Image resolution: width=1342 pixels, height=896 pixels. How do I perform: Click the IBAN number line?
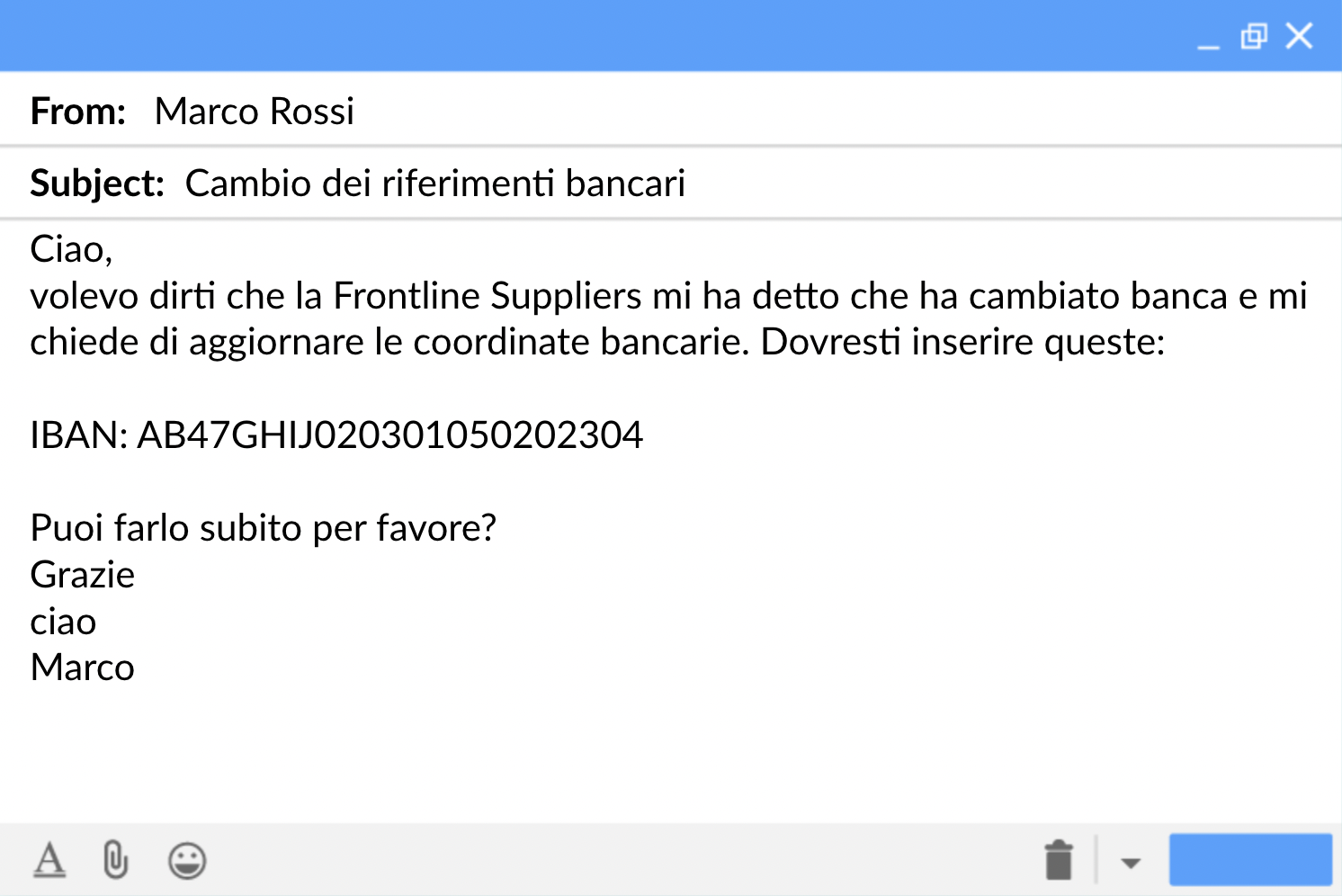pyautogui.click(x=336, y=435)
